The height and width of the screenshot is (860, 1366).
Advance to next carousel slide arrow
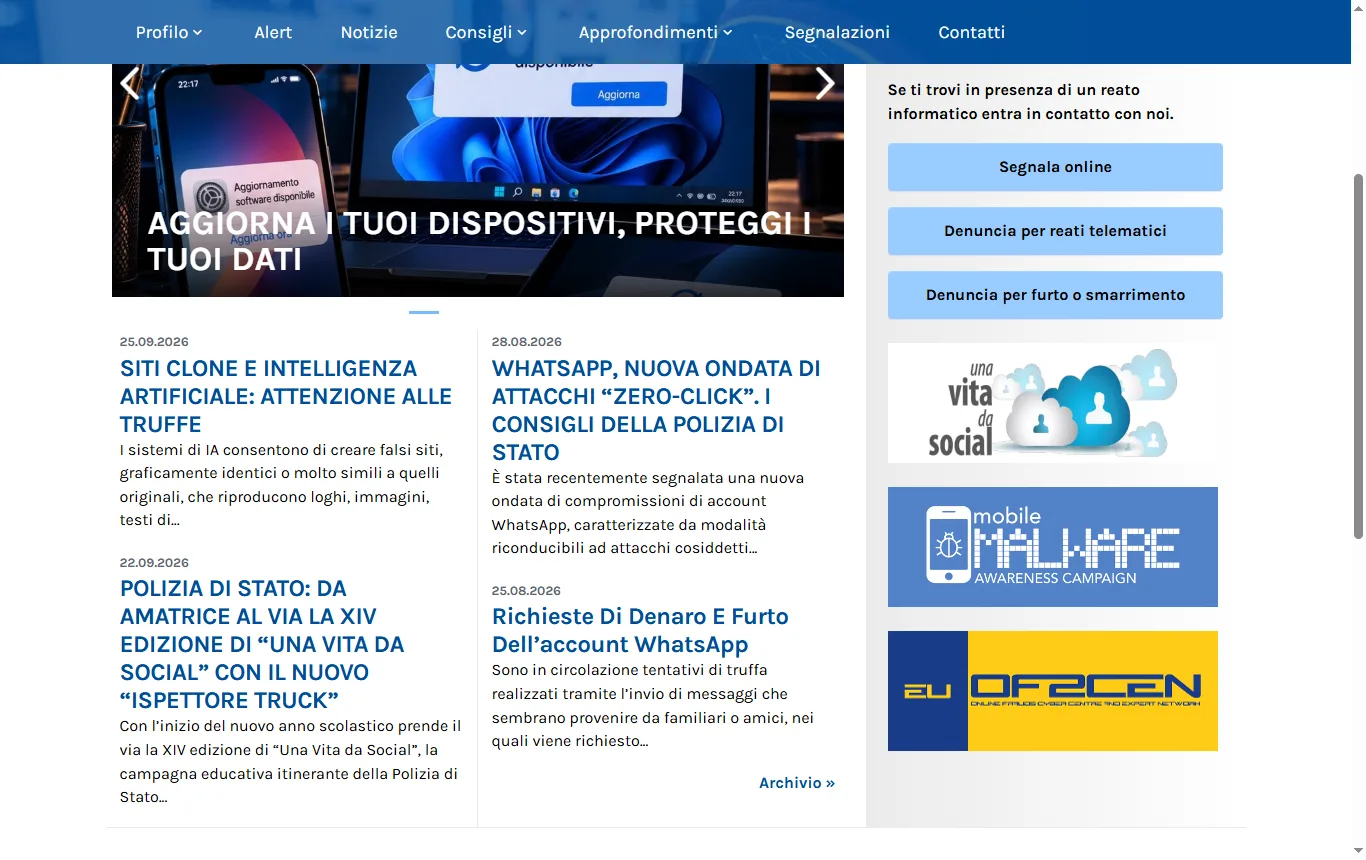click(825, 83)
